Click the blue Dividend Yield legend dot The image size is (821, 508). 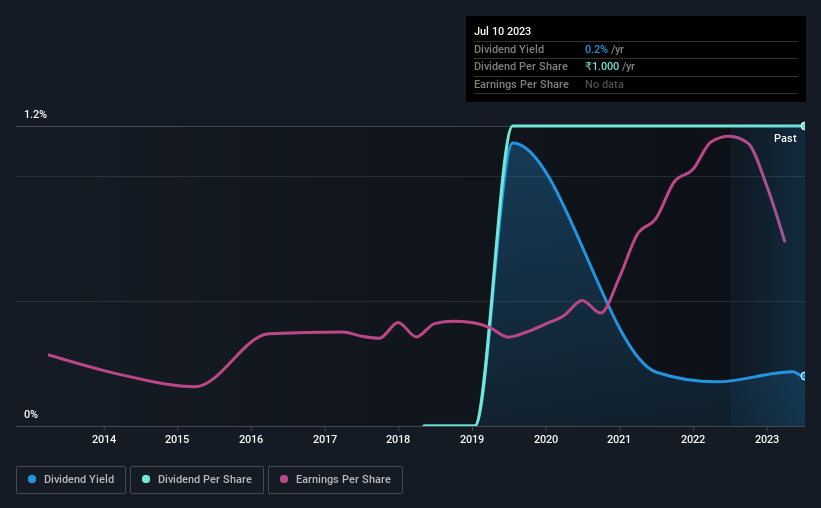coord(32,479)
